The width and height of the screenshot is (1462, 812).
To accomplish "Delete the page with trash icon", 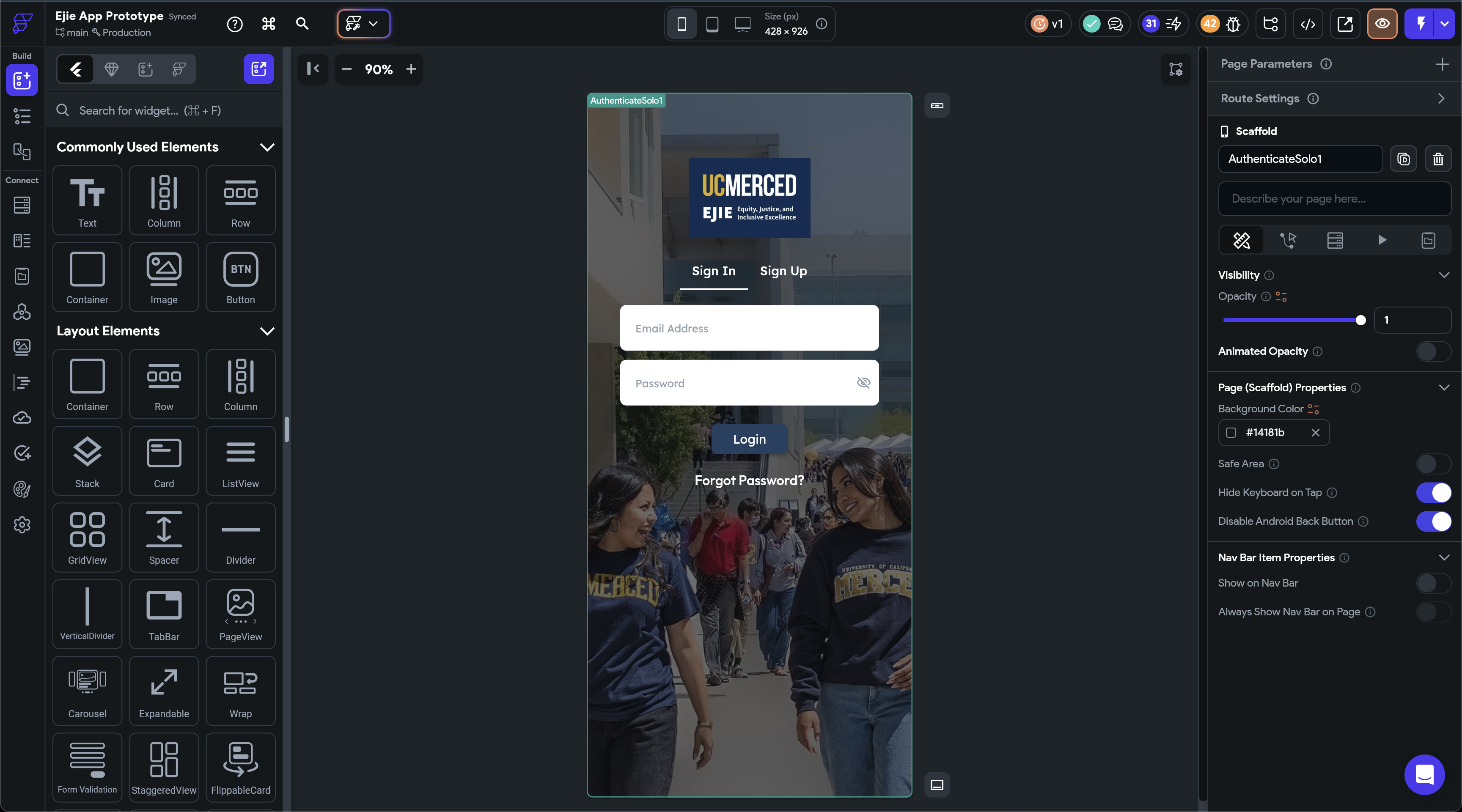I will 1437,159.
